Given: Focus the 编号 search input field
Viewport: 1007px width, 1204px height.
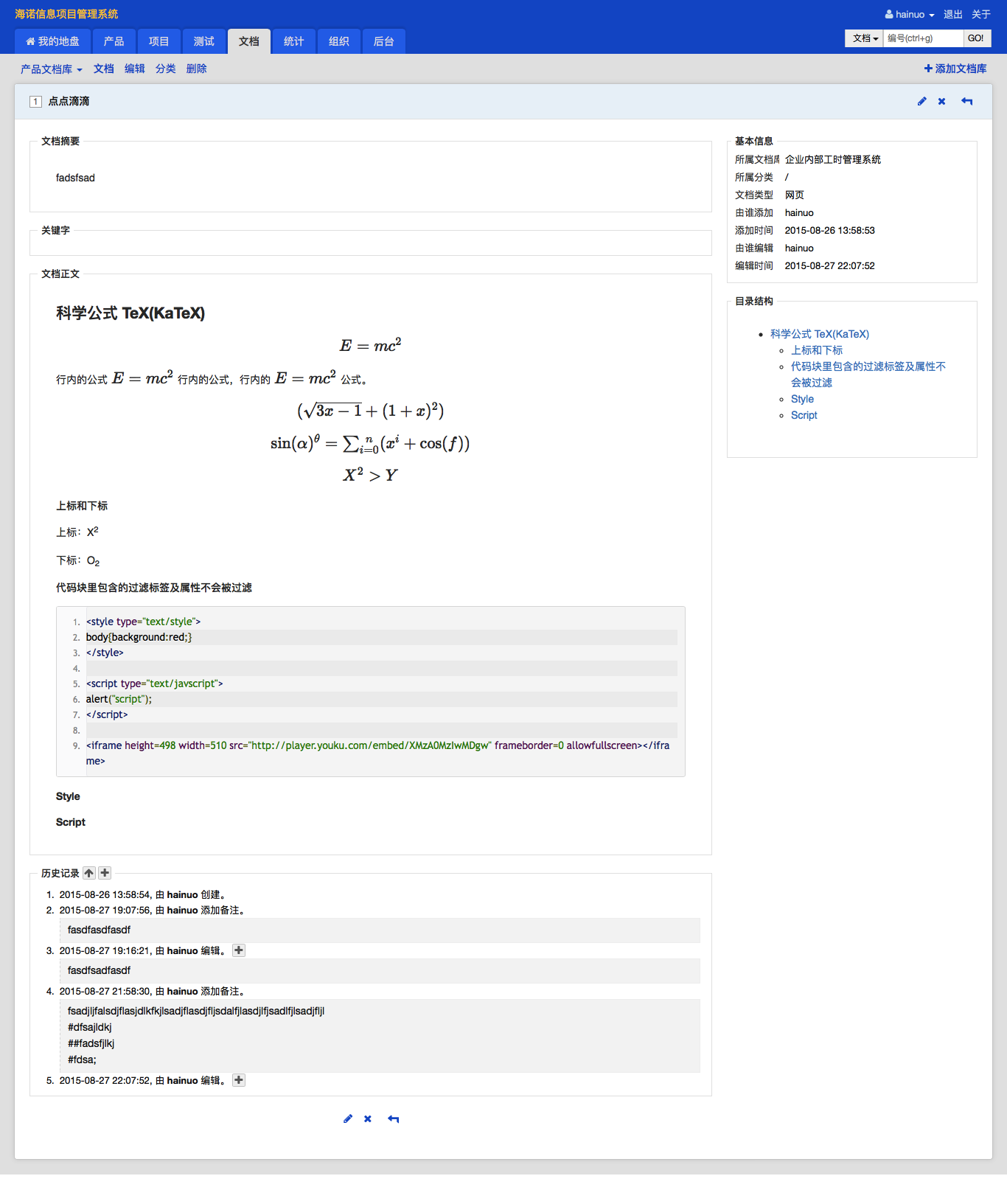Looking at the screenshot, I should (923, 38).
